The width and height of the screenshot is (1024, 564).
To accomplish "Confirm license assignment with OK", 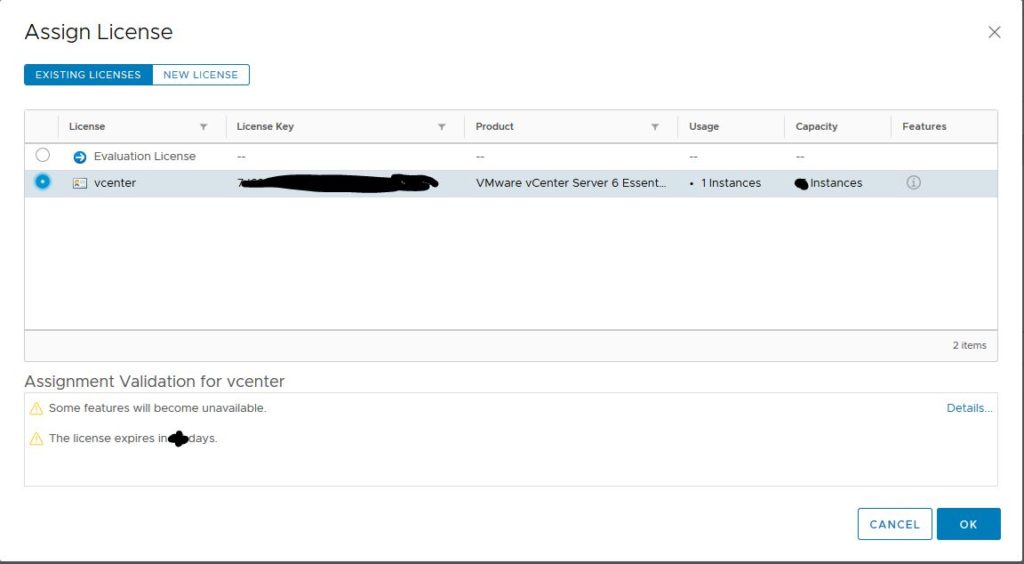I will click(968, 524).
